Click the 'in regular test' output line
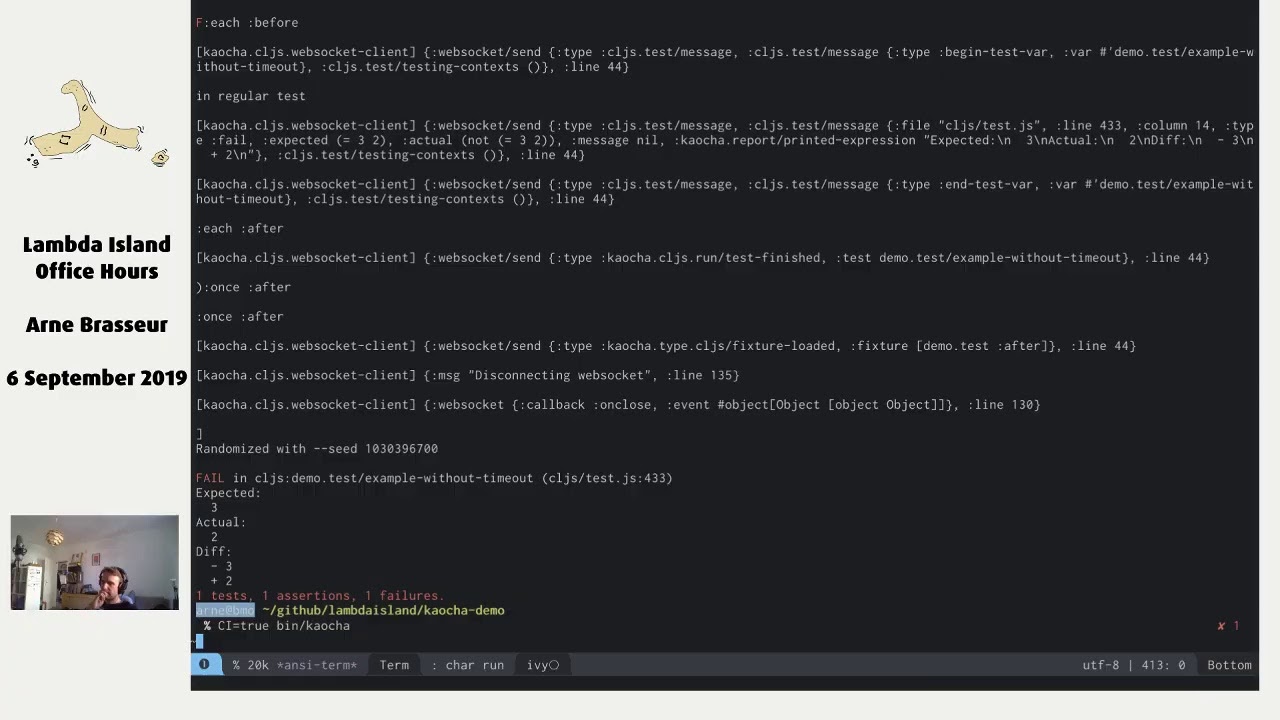 point(251,96)
